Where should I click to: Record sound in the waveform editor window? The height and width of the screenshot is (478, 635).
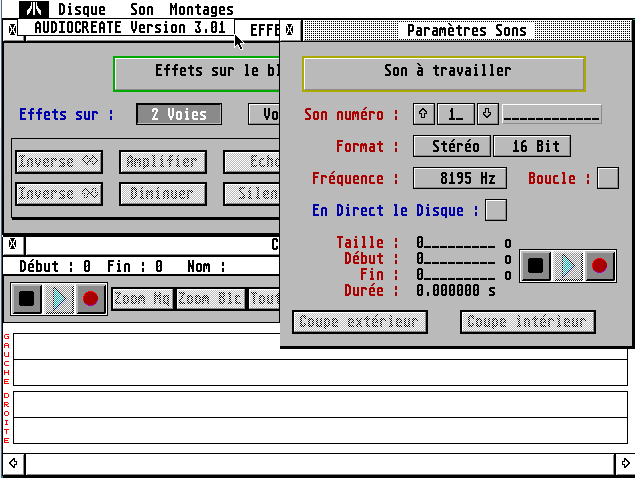90,299
